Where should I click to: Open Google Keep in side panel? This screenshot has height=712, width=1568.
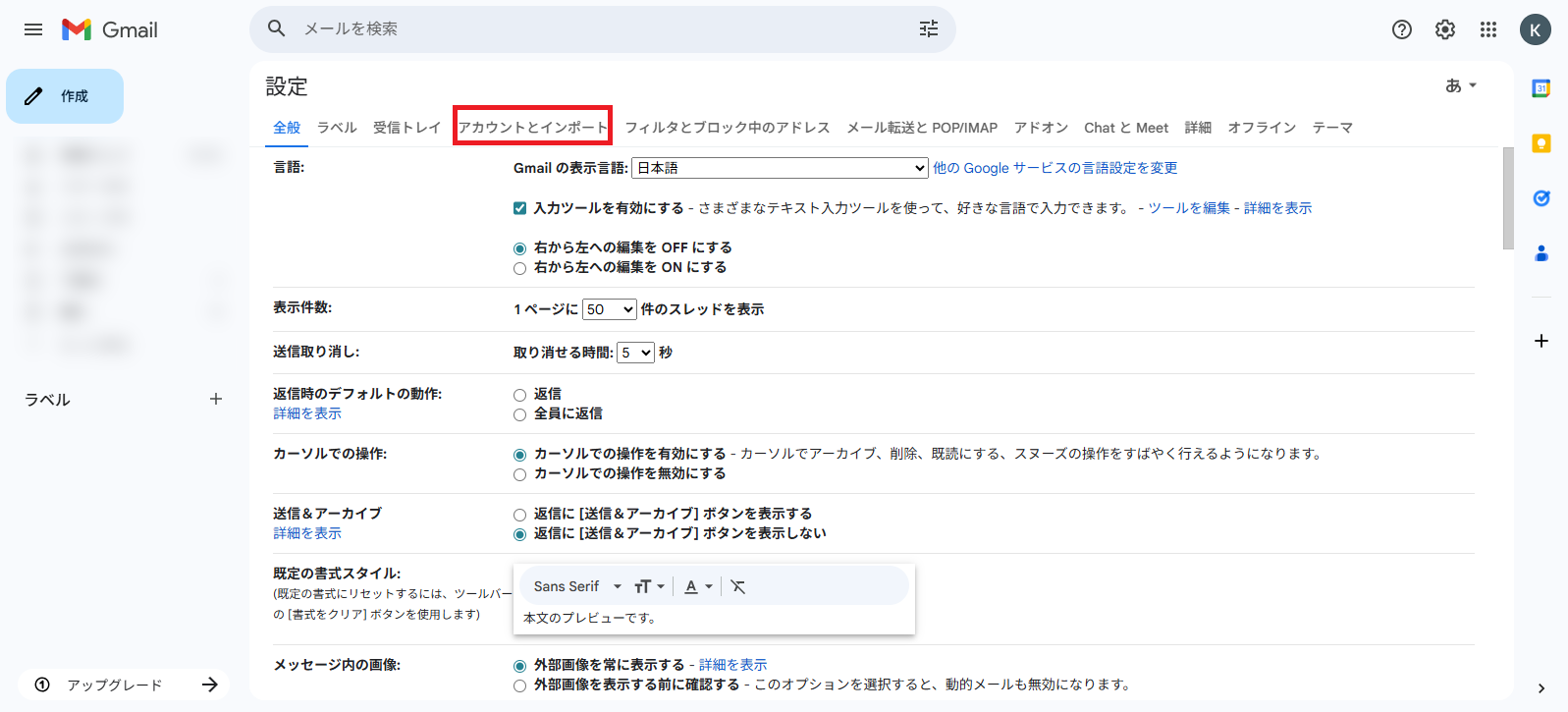click(1541, 143)
